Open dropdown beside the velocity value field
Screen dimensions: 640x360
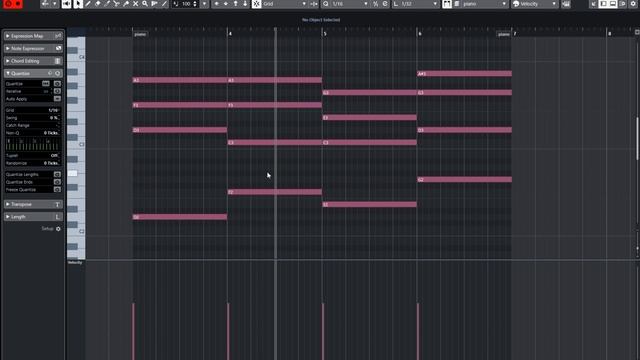tap(204, 4)
